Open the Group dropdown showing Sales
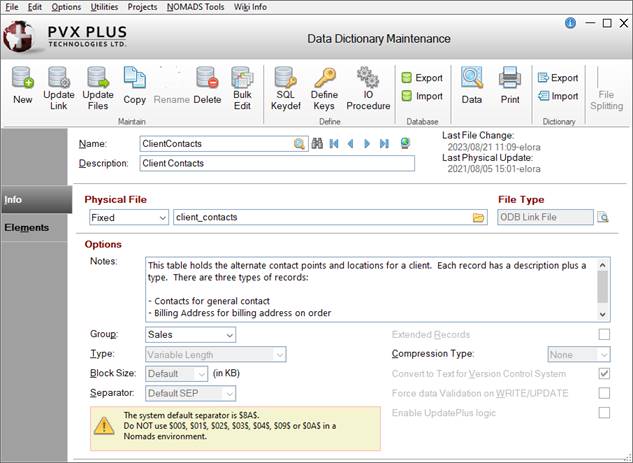 coord(191,335)
